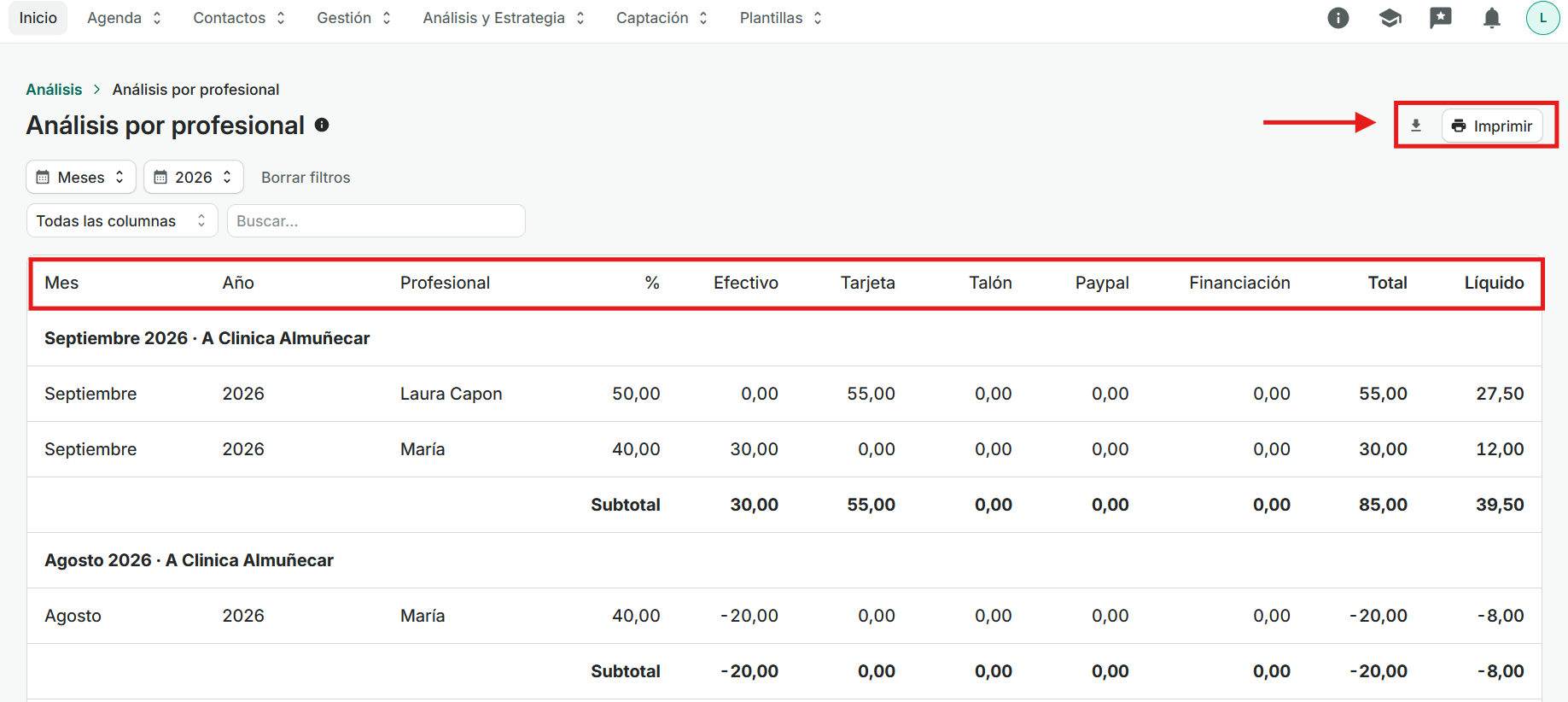Open the Análisis y Estrategia menu
Screen dimensions: 1568x702
[504, 18]
